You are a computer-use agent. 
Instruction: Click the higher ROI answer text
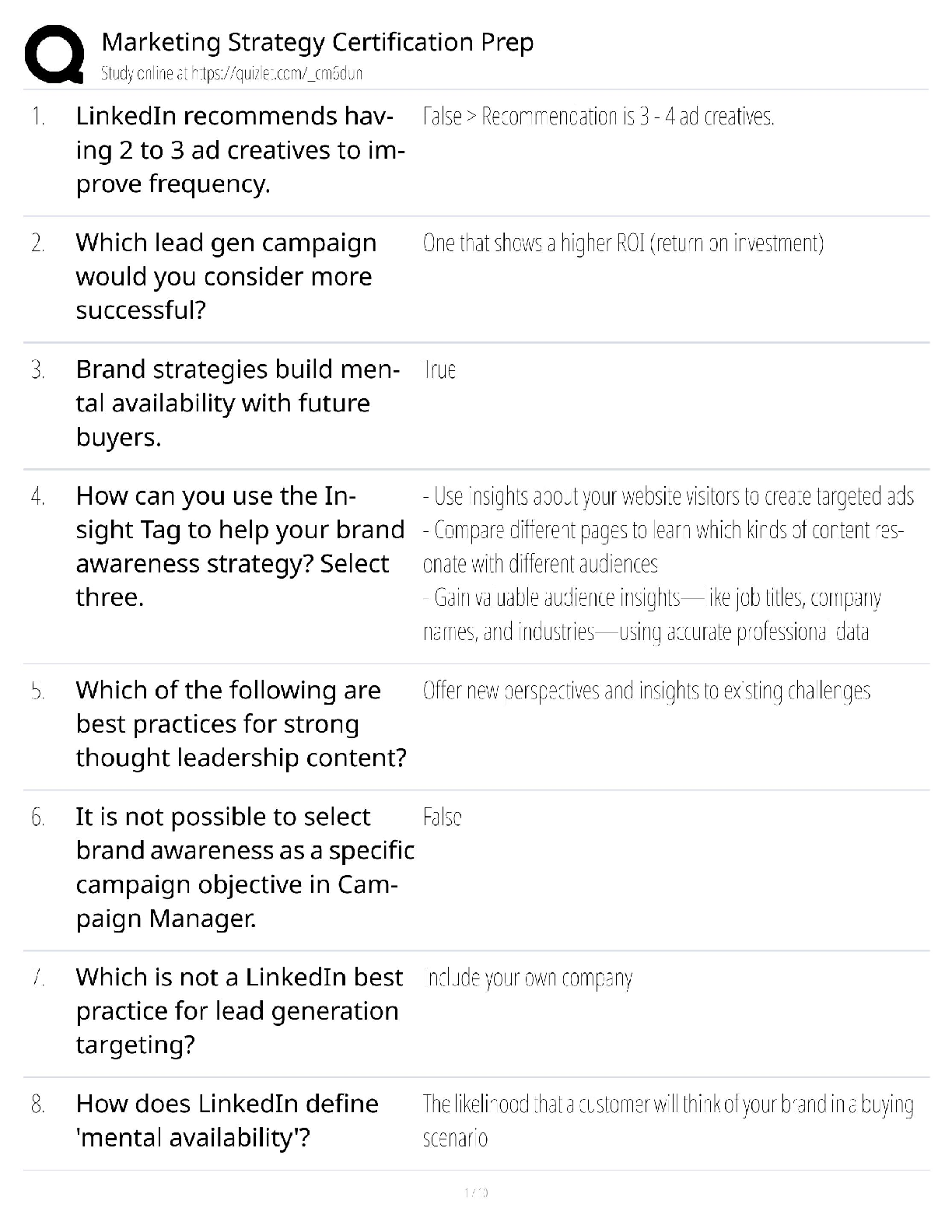pos(623,243)
